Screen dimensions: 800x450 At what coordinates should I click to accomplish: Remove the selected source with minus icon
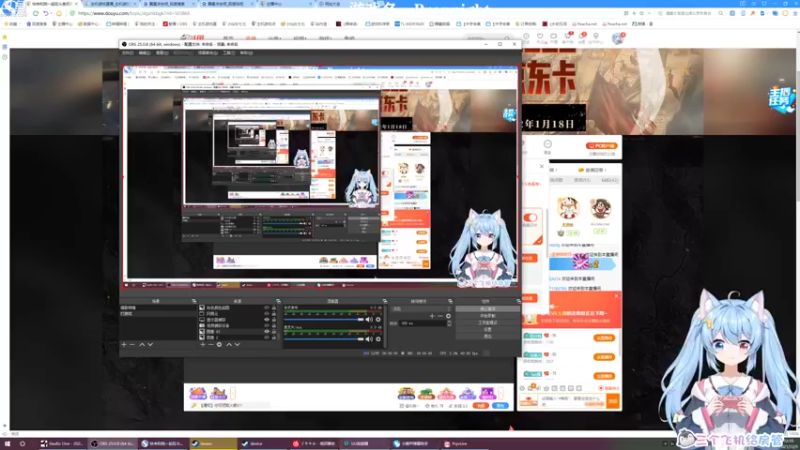pos(211,345)
